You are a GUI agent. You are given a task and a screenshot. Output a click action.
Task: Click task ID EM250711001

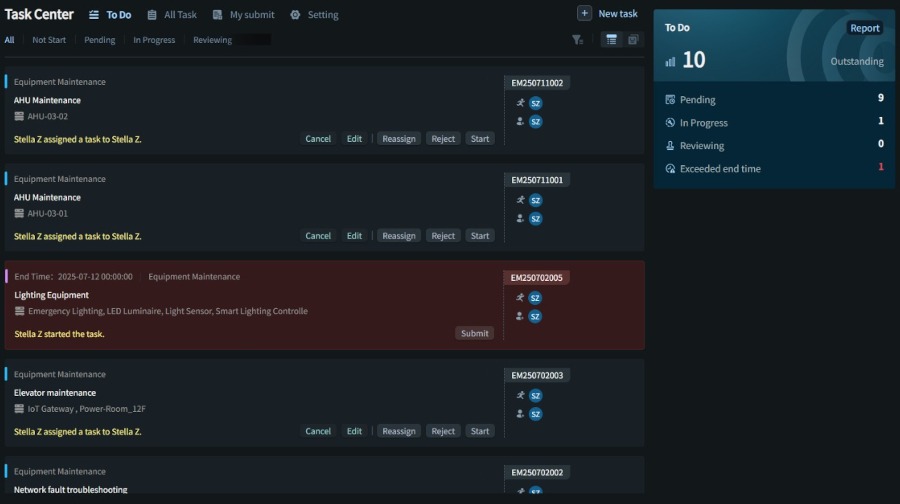537,180
